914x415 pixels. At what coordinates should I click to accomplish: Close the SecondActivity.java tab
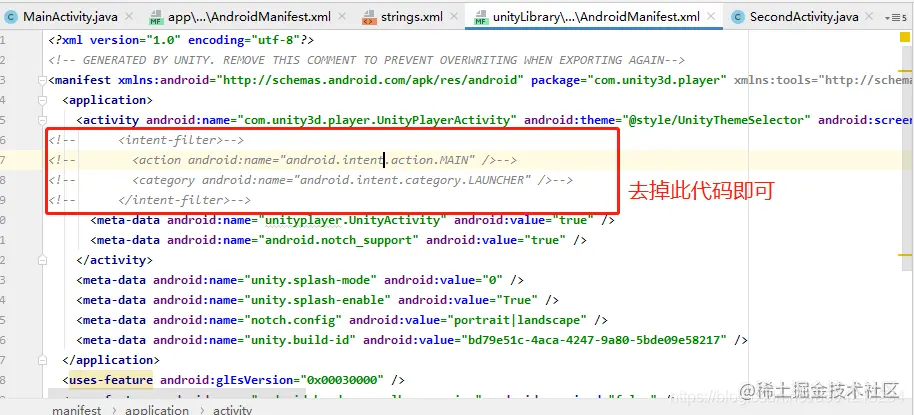(870, 17)
